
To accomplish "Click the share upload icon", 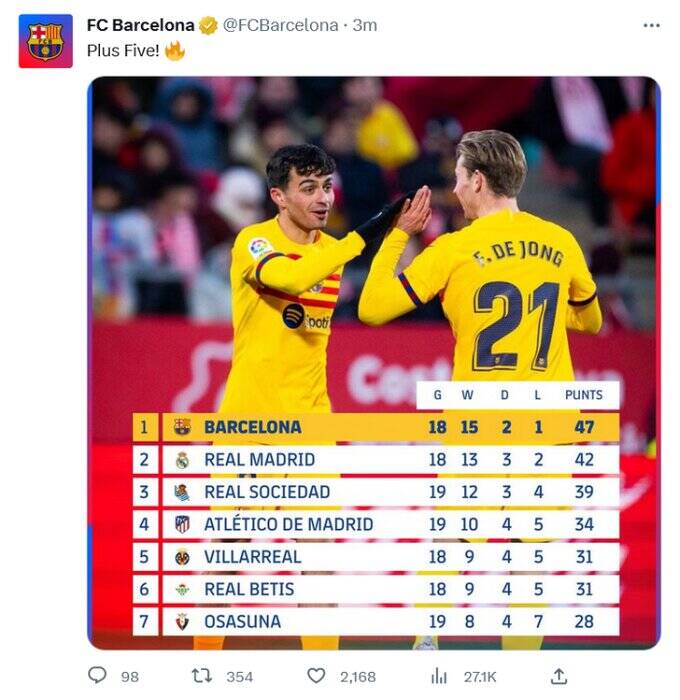I will click(559, 676).
